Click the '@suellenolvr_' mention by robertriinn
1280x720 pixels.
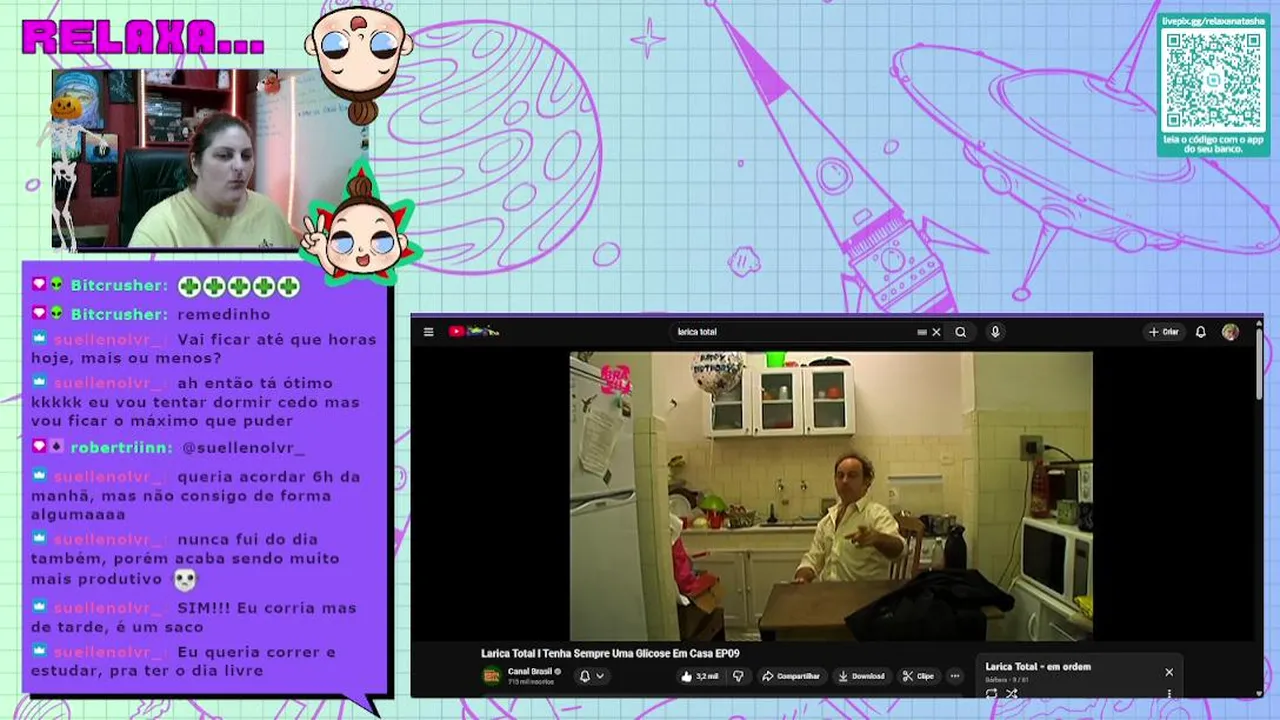(243, 447)
